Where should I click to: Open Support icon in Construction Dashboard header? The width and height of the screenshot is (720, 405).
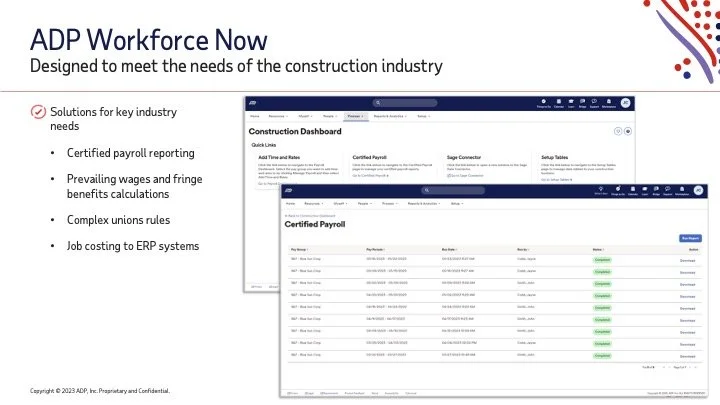tap(594, 103)
